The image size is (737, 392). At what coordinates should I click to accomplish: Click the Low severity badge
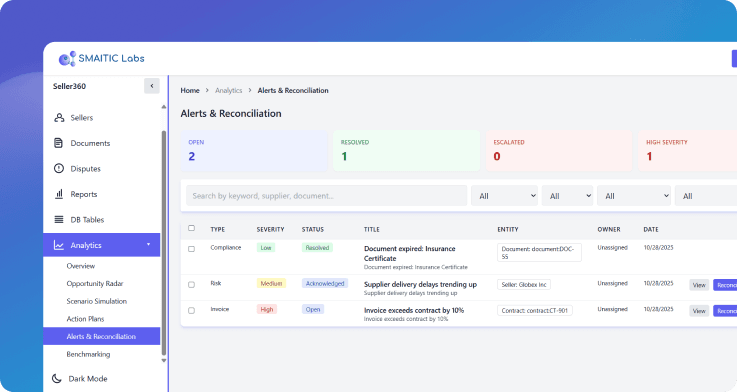tap(266, 248)
